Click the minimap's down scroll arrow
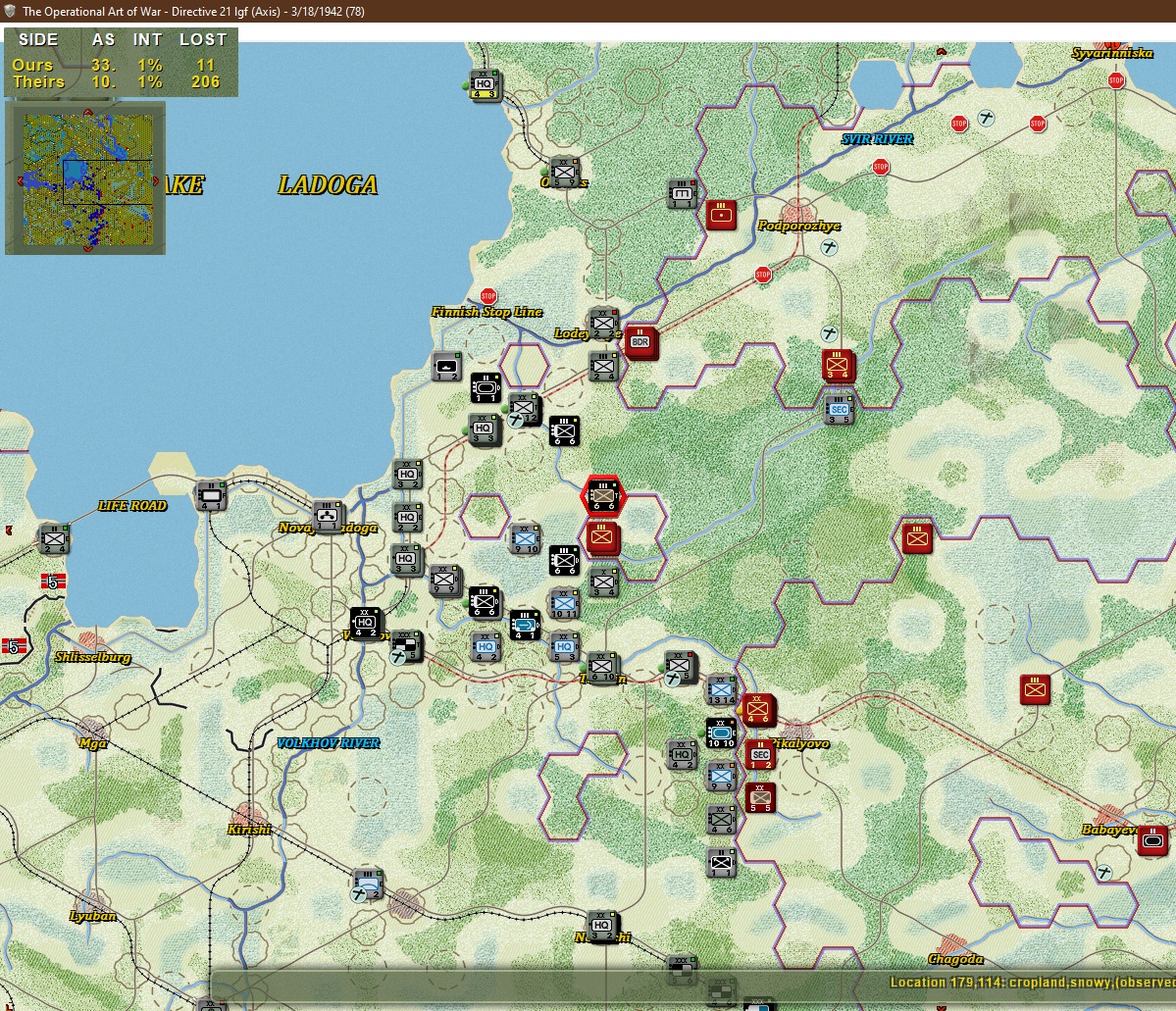This screenshot has height=1011, width=1176. [87, 248]
